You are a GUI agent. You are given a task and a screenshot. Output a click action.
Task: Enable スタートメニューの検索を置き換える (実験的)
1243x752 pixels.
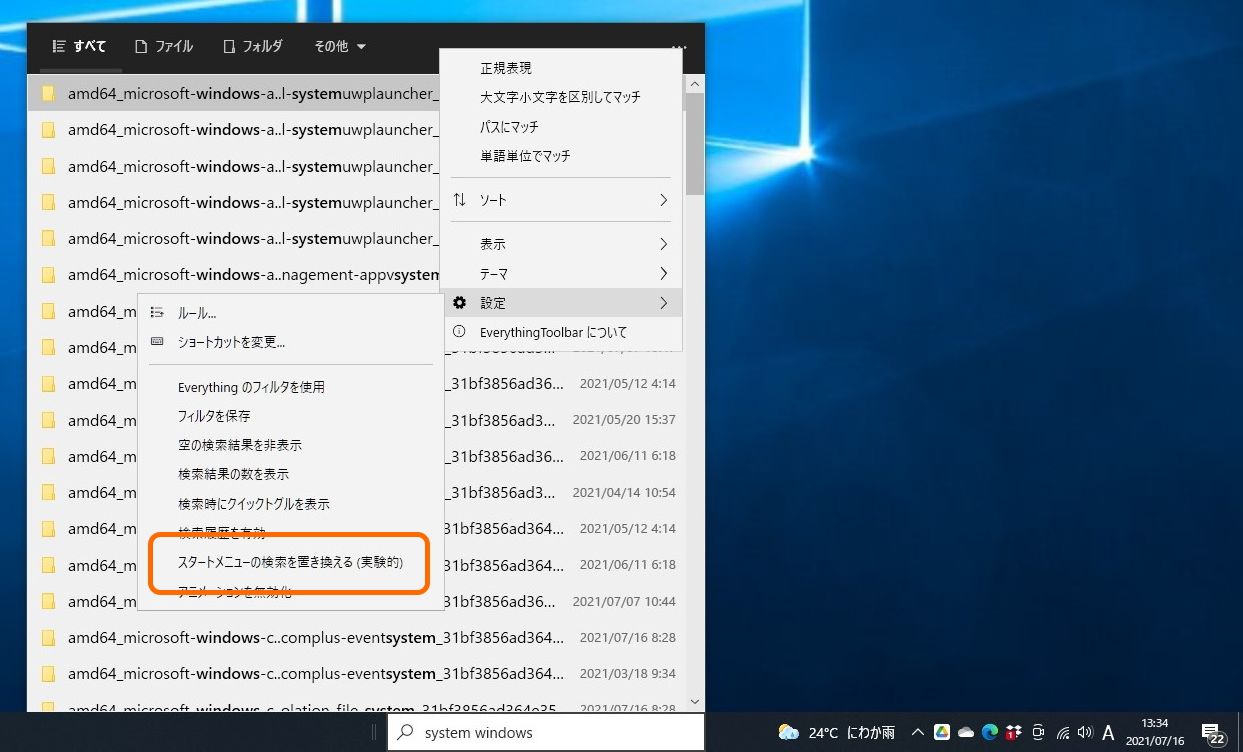[x=289, y=563]
